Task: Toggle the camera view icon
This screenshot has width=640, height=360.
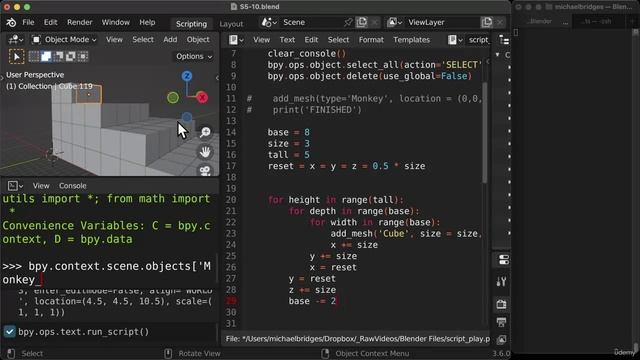Action: point(205,171)
